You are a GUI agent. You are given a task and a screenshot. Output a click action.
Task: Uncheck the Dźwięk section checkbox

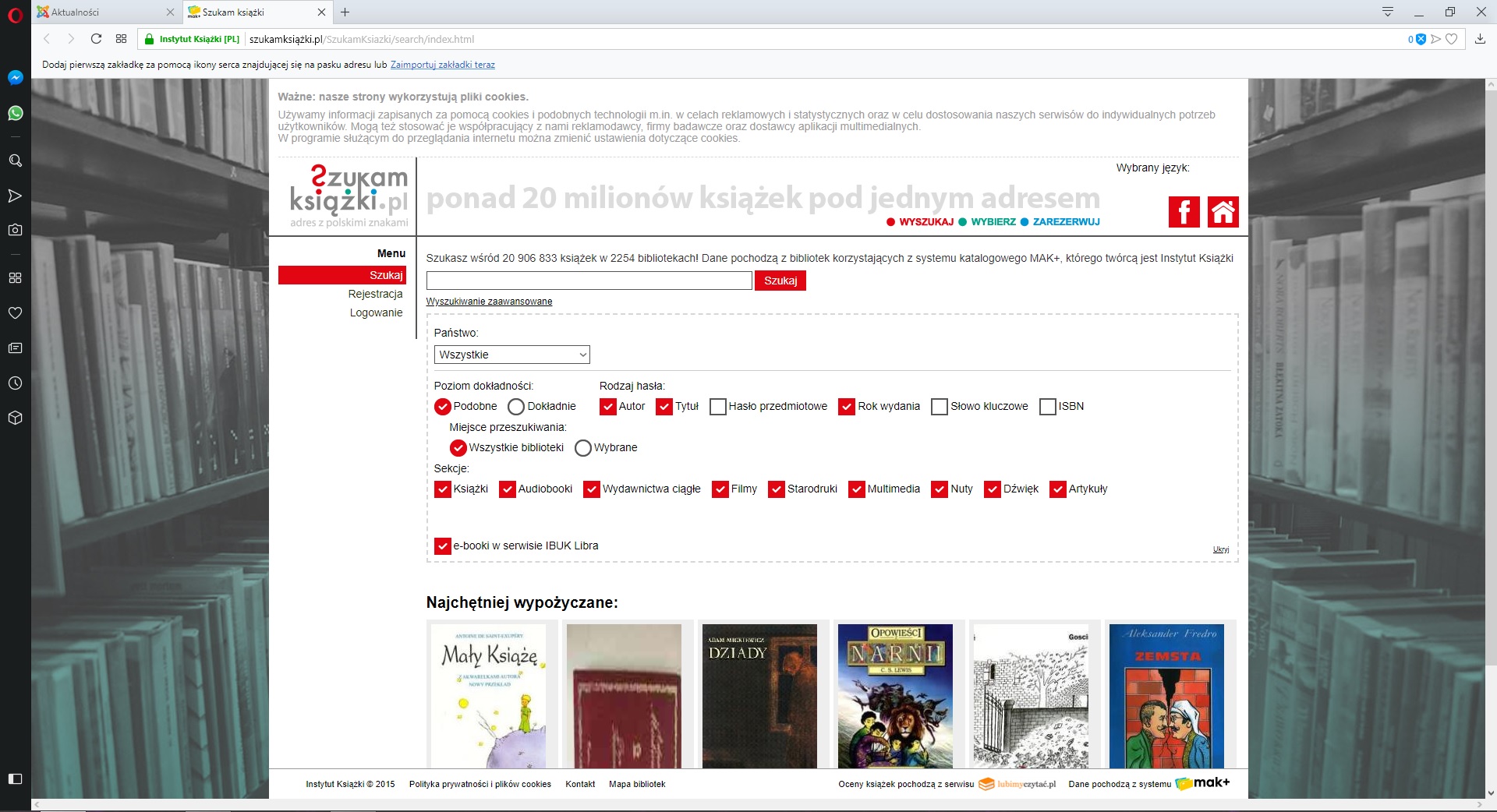coord(993,489)
